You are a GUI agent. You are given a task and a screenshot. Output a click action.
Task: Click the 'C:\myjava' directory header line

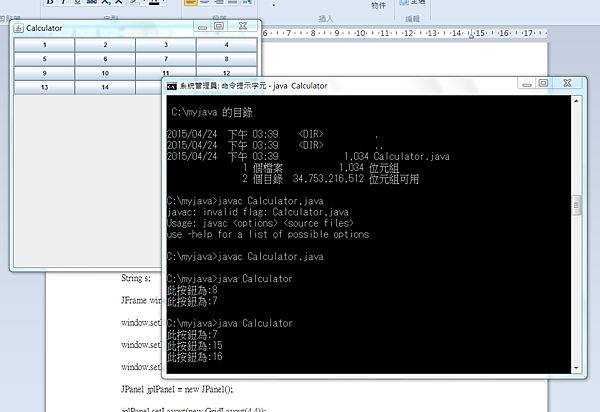(x=212, y=112)
